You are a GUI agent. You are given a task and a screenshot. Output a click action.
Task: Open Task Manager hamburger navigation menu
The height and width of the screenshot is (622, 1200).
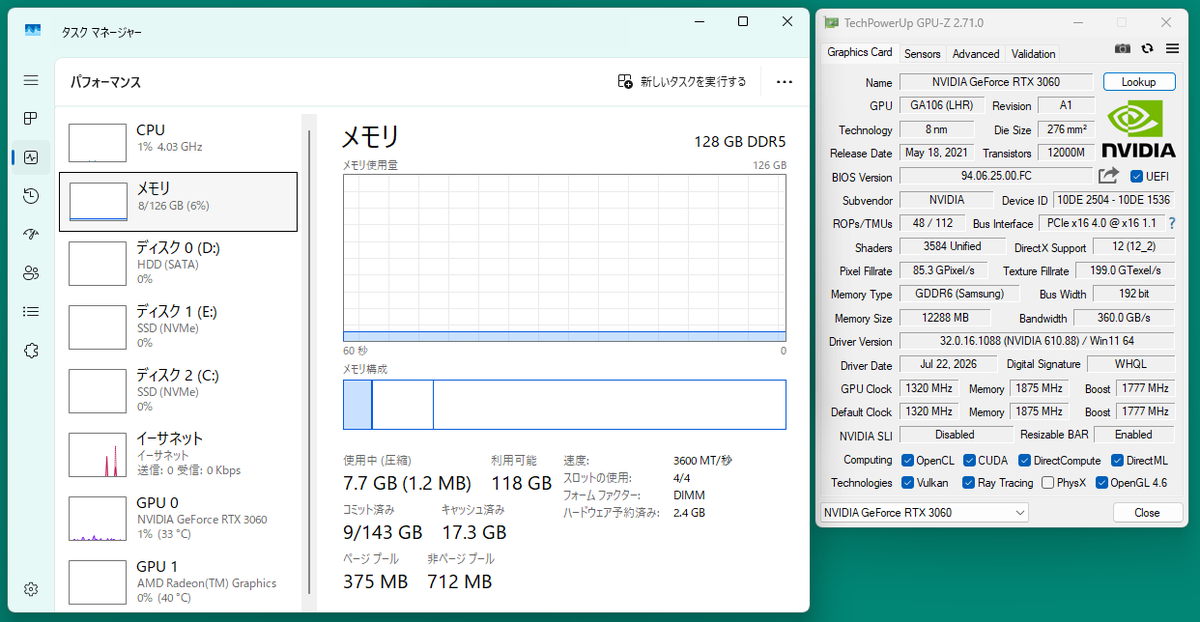pyautogui.click(x=31, y=80)
